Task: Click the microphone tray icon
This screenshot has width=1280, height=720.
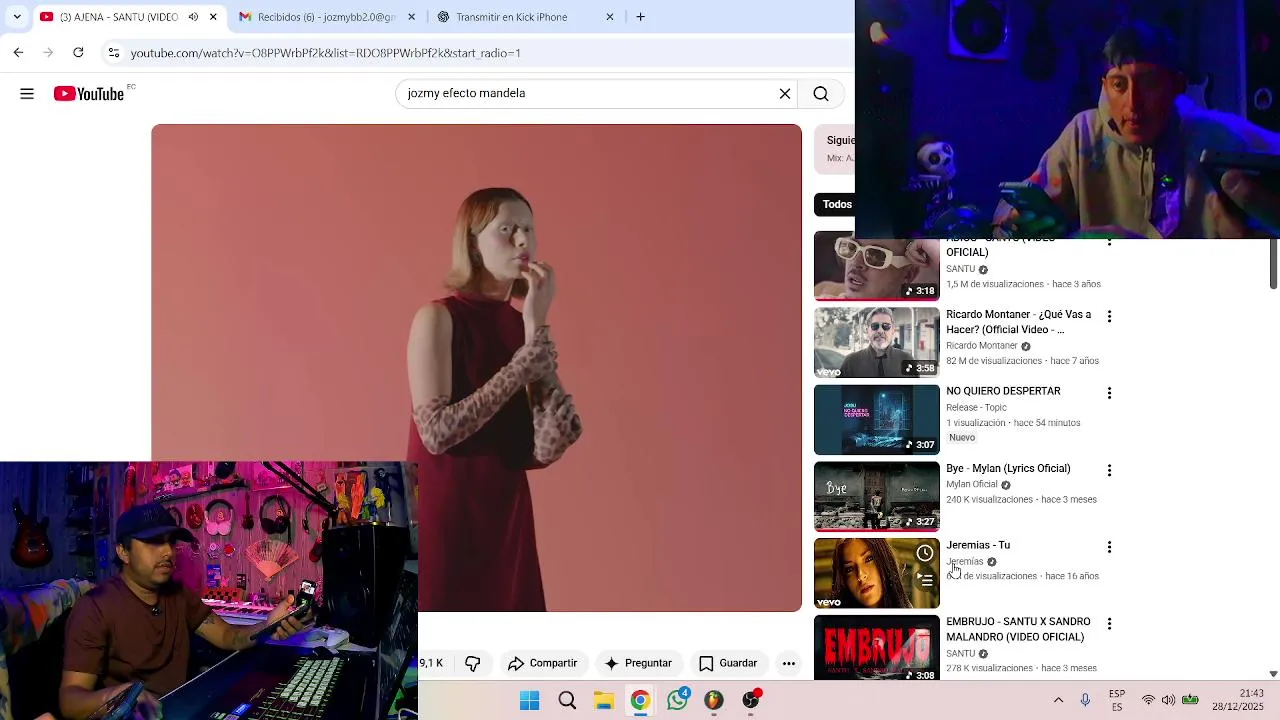Action: (1085, 700)
